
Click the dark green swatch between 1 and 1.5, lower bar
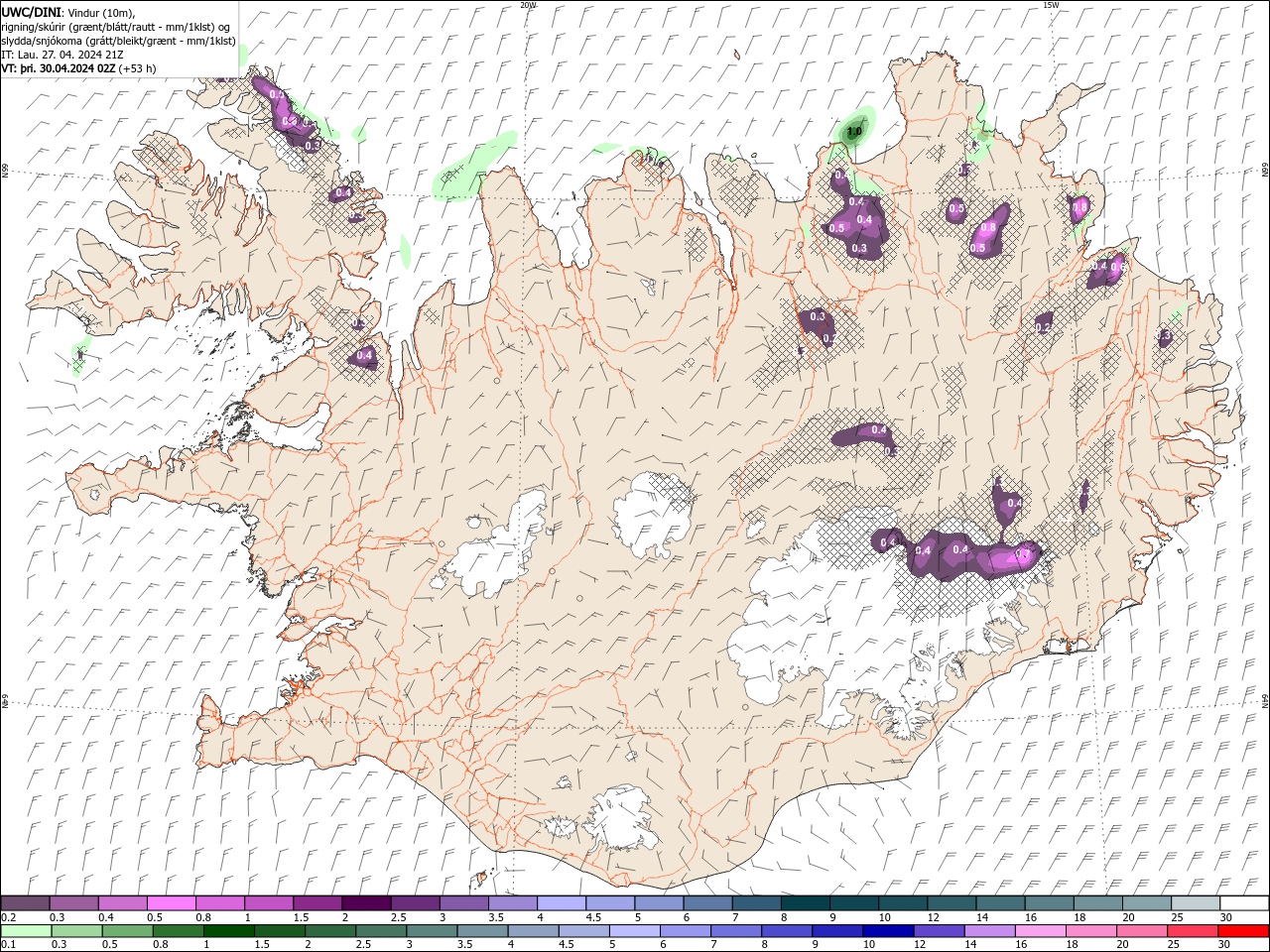(x=229, y=931)
